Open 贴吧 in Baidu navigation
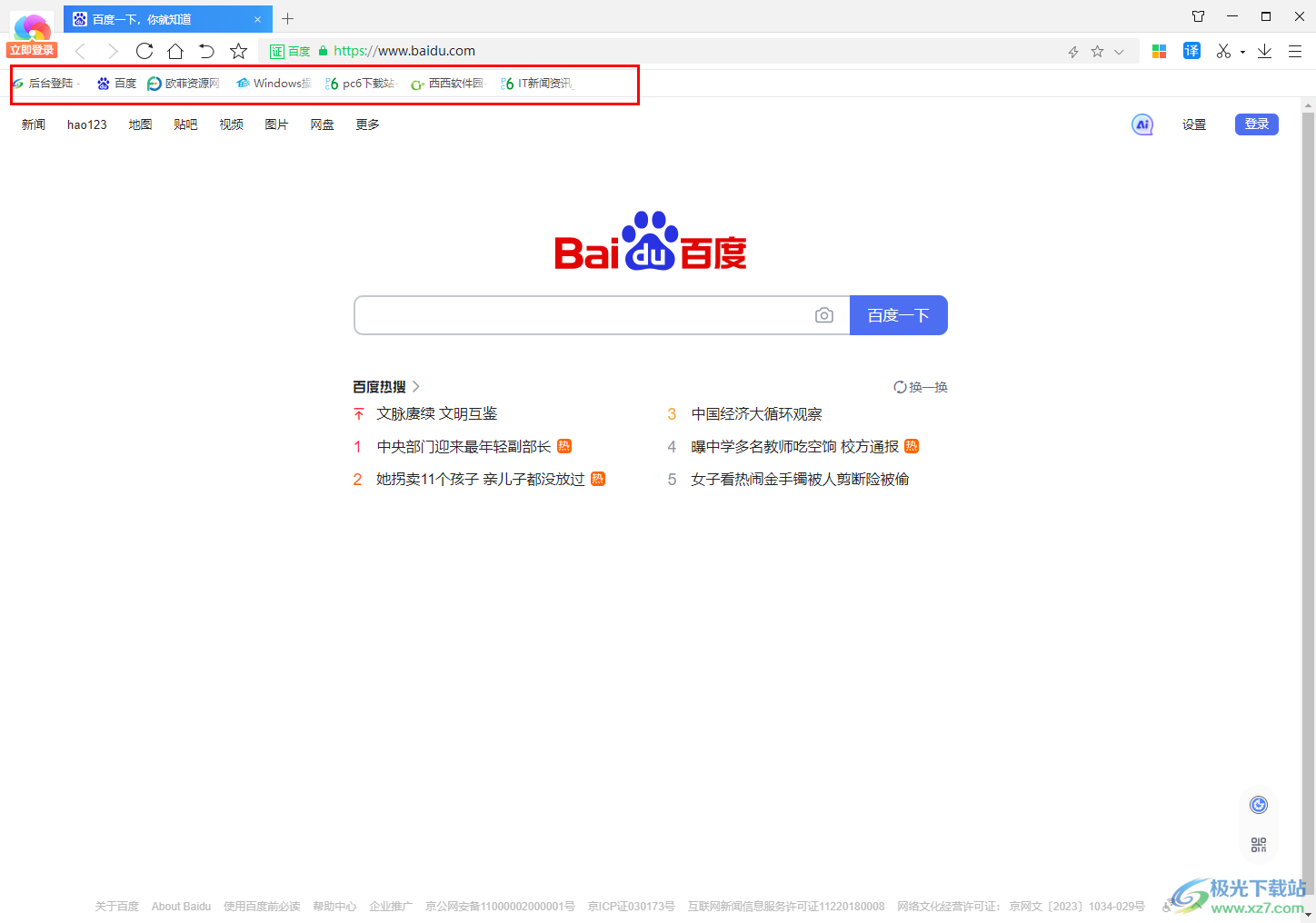1316x923 pixels. [x=185, y=124]
